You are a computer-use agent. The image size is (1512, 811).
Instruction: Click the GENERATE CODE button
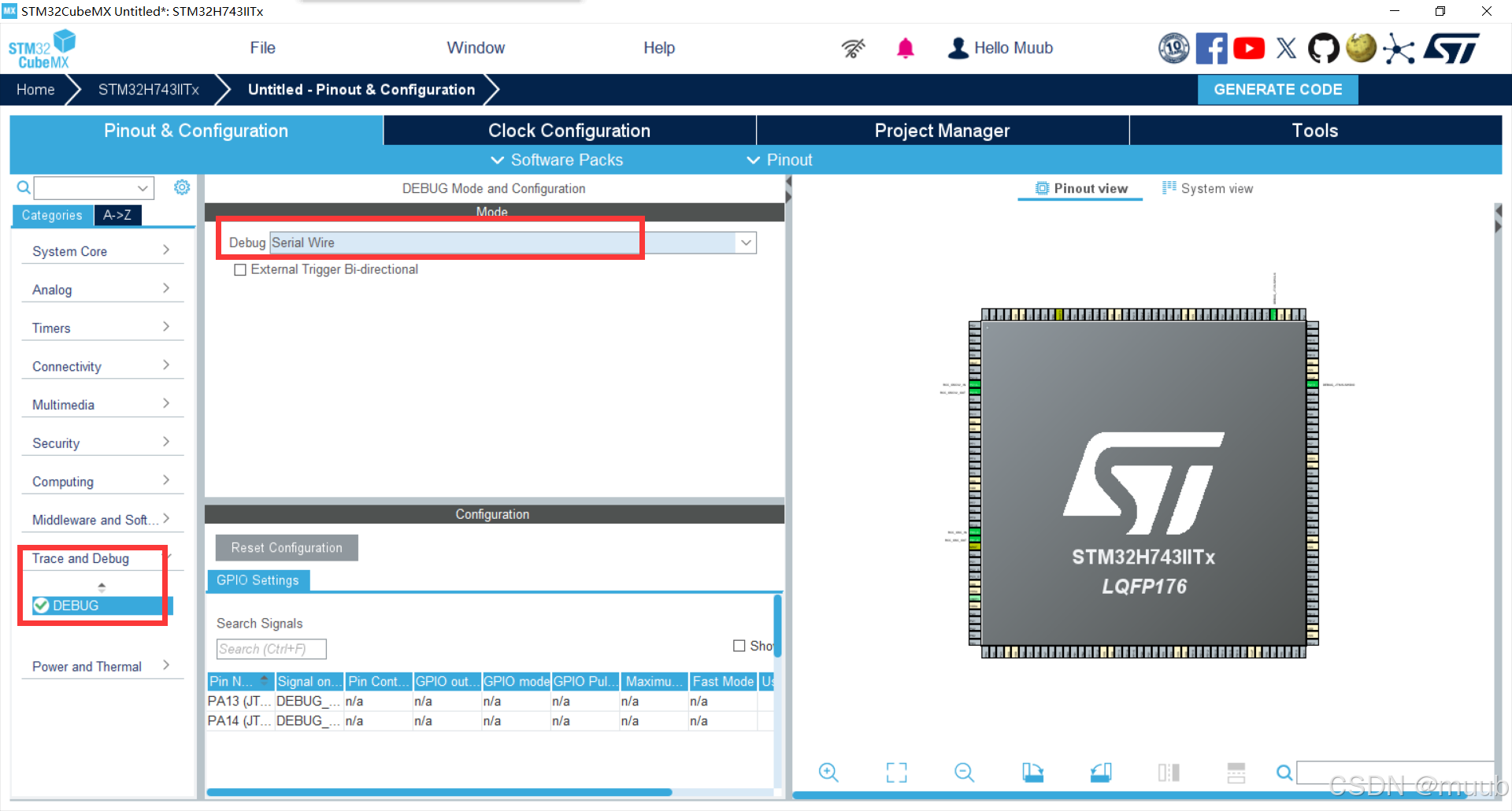1277,89
